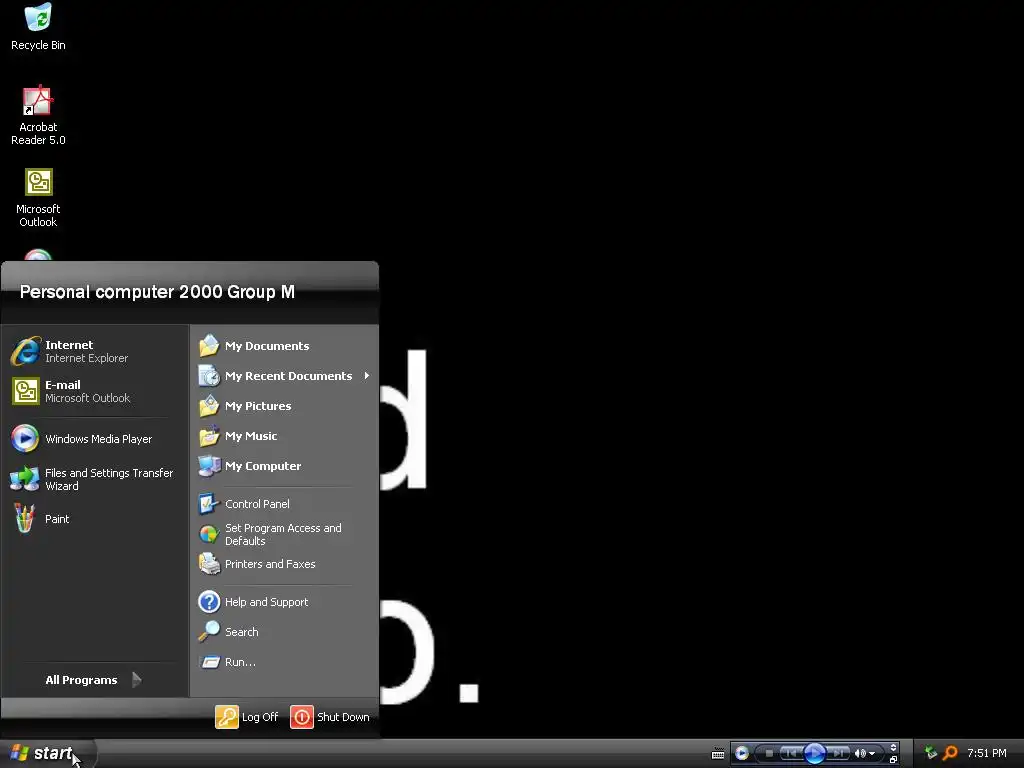The image size is (1024, 768).
Task: Open Search from Start menu
Action: tap(285, 632)
